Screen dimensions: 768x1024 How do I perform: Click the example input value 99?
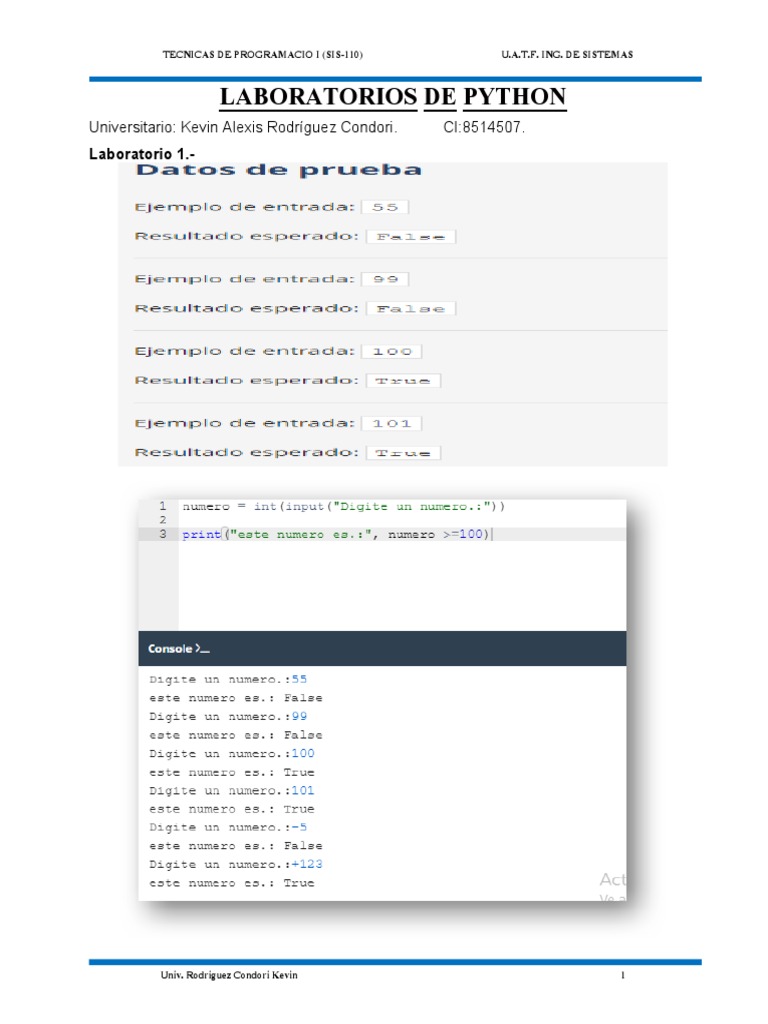coord(385,279)
